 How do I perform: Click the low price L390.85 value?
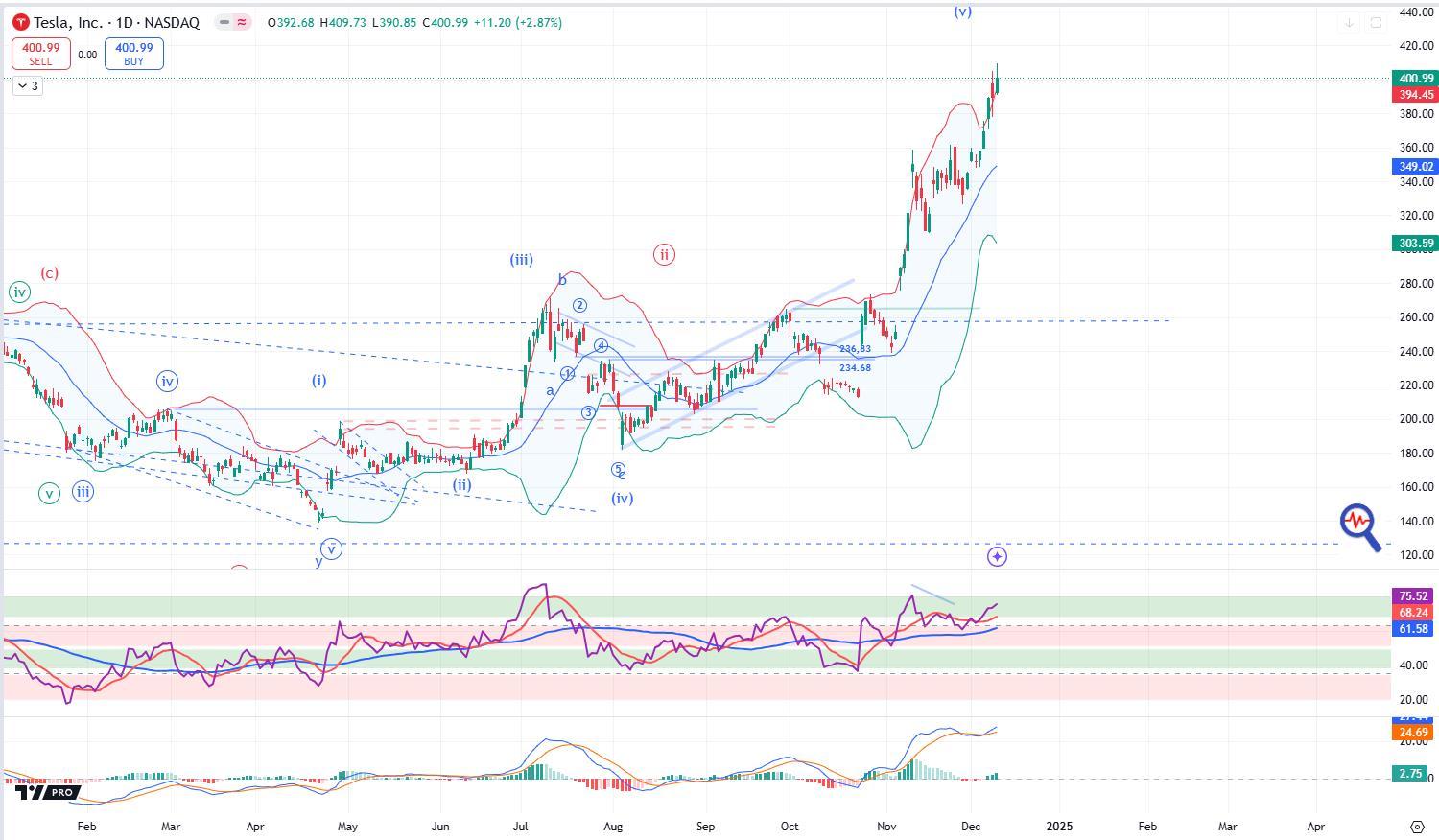pos(393,23)
